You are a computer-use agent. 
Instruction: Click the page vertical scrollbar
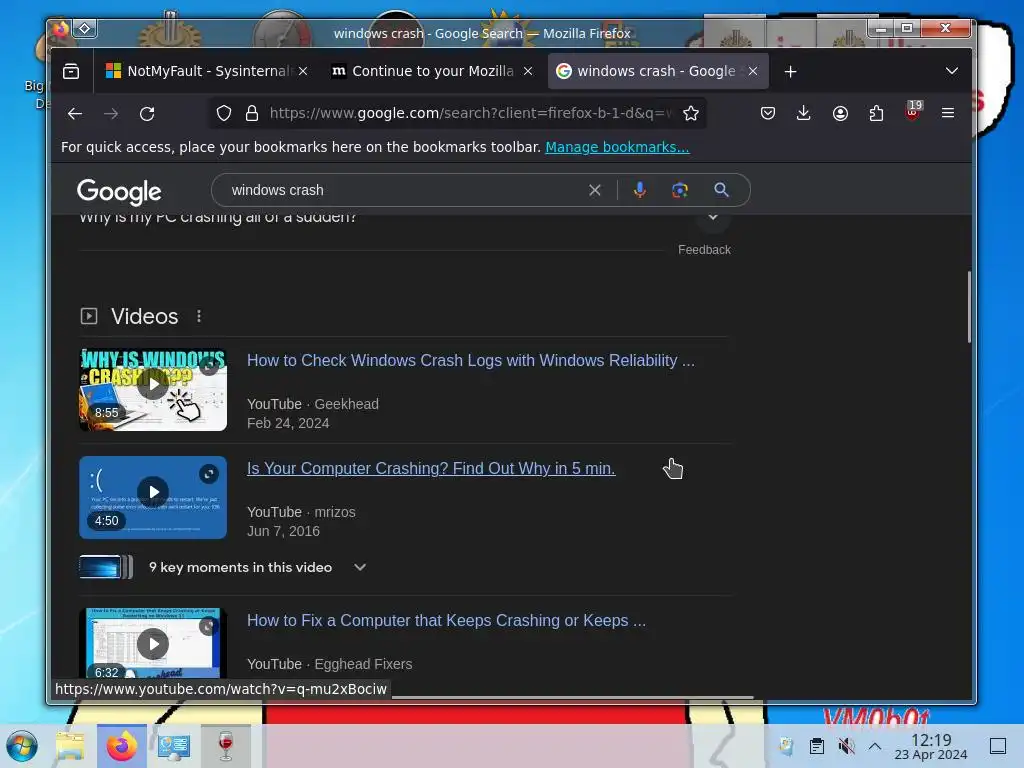[969, 307]
